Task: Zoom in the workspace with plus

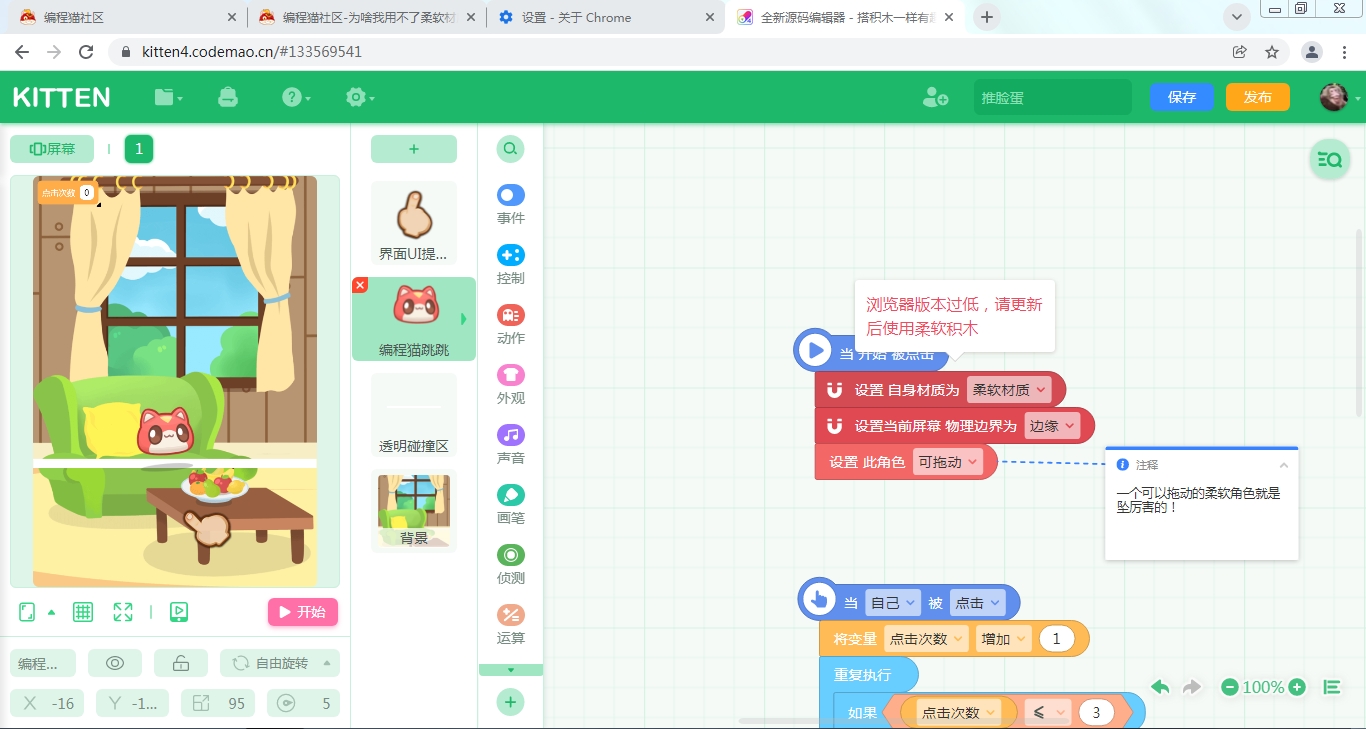Action: tap(1297, 687)
